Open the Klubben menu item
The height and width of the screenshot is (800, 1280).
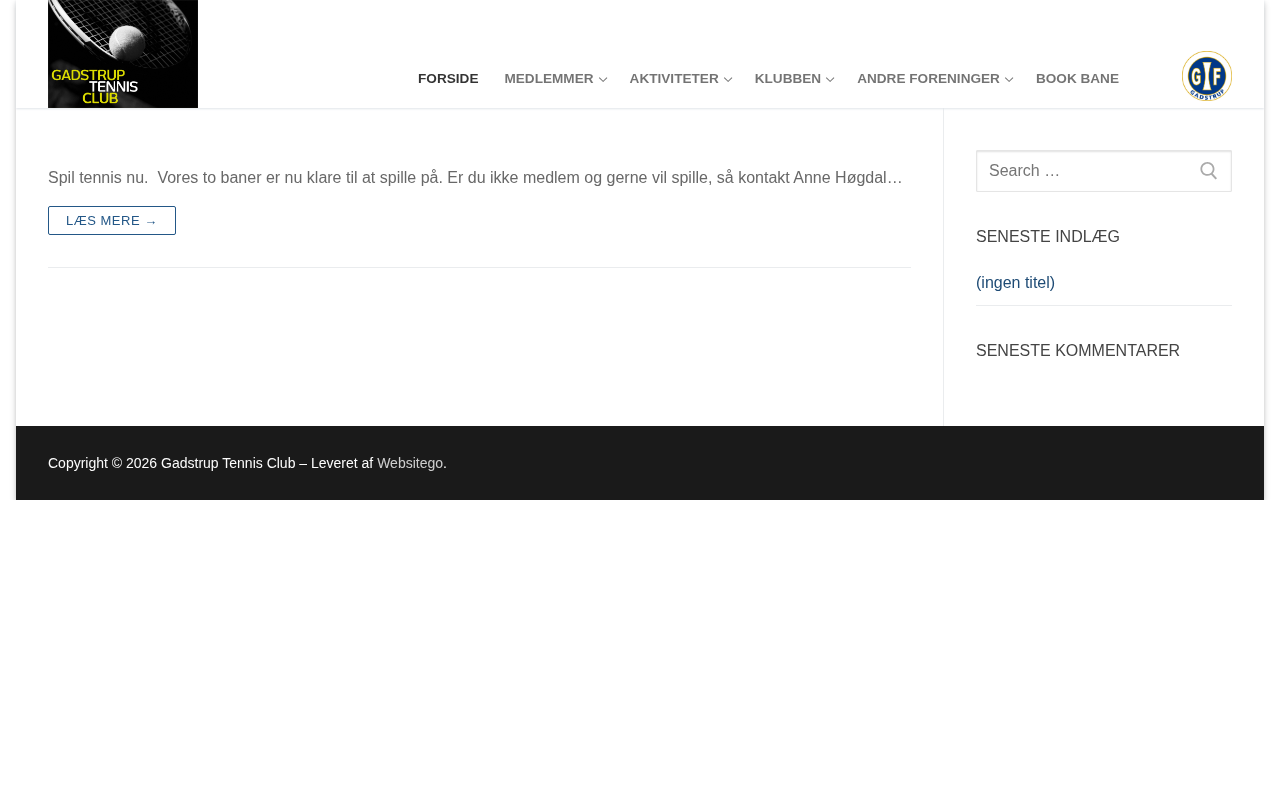click(788, 79)
